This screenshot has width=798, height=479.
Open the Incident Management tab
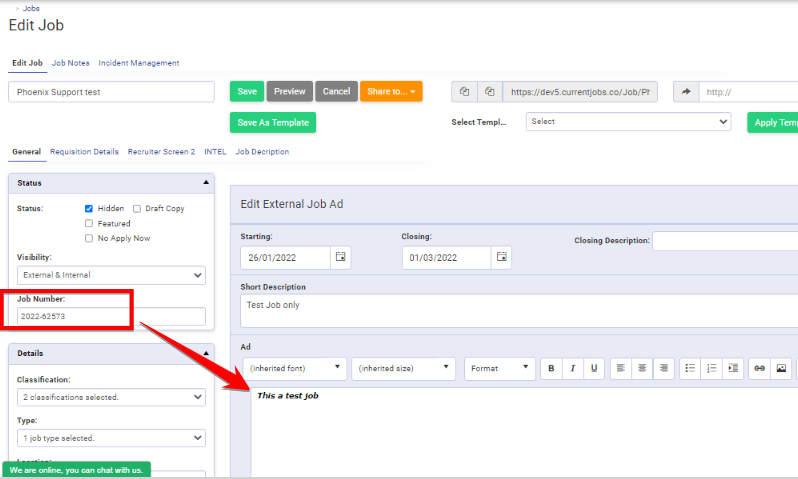click(138, 63)
